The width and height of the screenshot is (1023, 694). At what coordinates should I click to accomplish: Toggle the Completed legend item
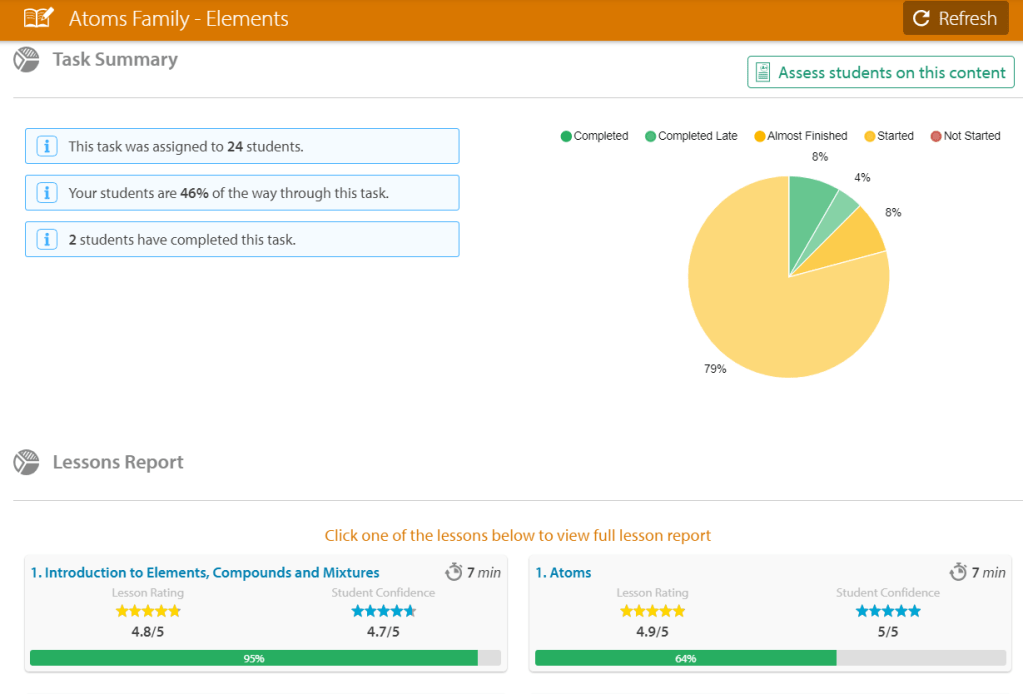pyautogui.click(x=594, y=136)
